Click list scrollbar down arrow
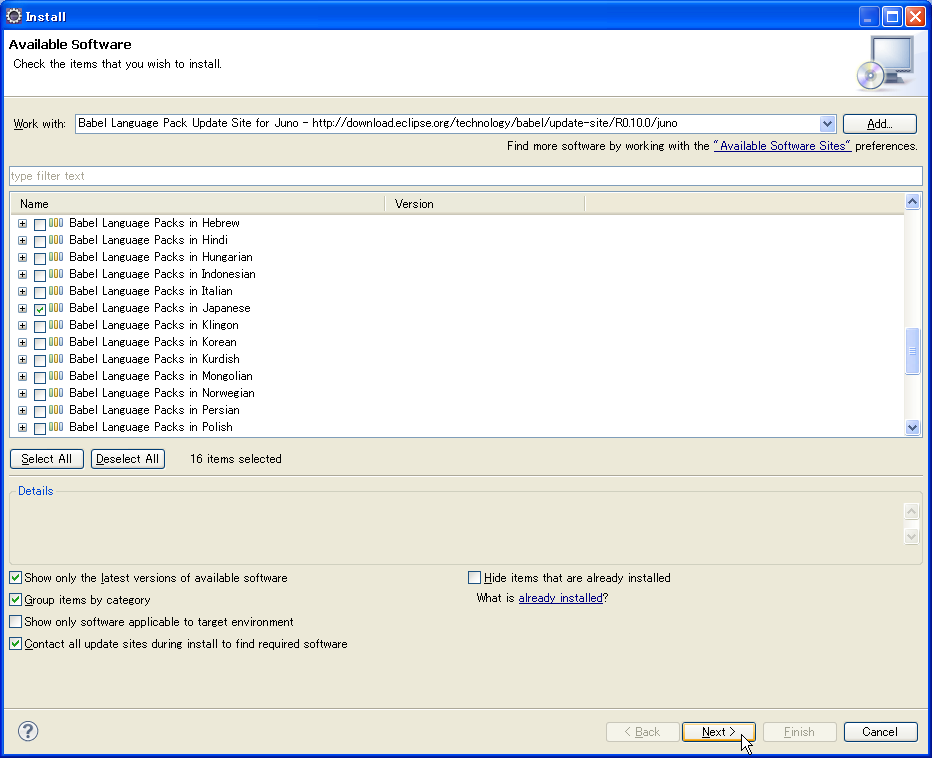The height and width of the screenshot is (758, 932). (912, 427)
